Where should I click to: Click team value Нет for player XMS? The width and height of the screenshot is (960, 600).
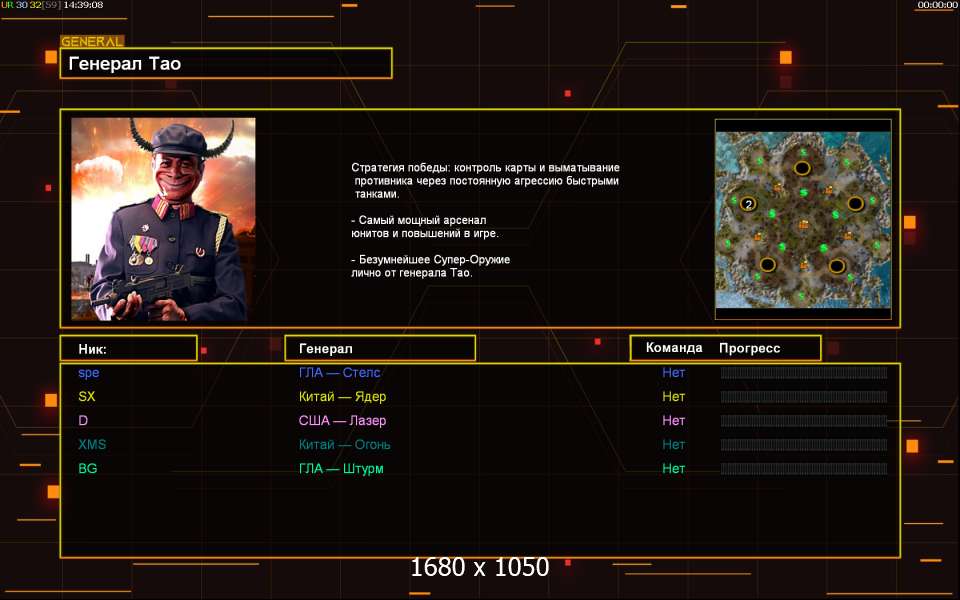click(673, 444)
